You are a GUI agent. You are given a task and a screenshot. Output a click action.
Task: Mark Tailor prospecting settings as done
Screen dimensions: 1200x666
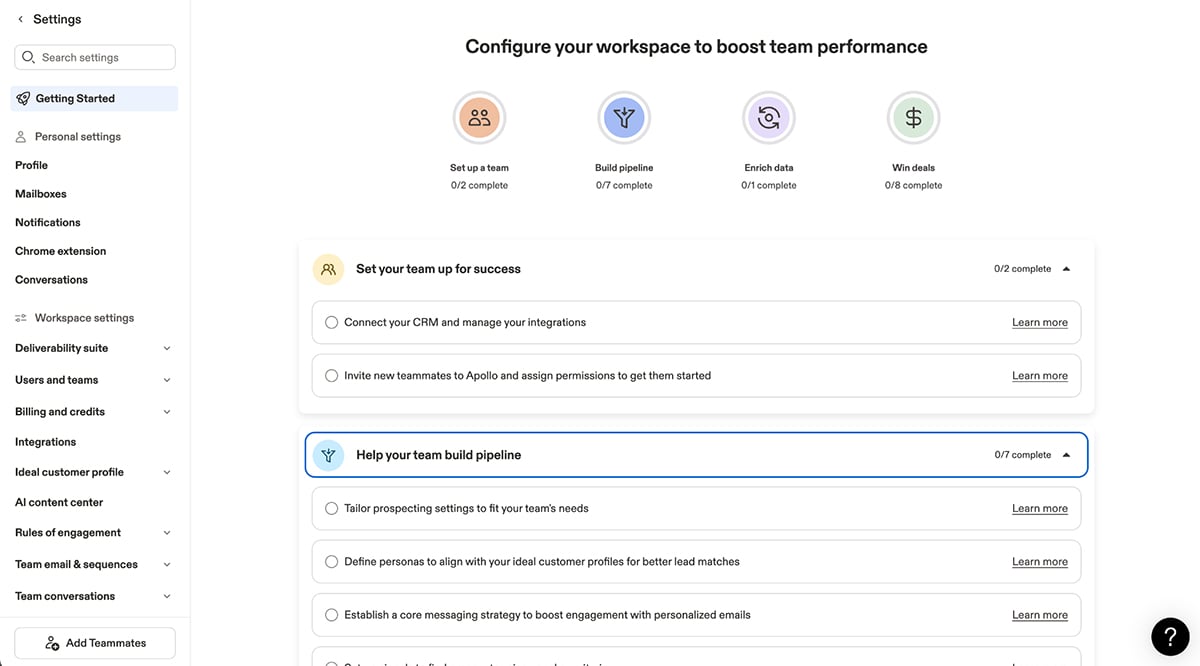331,508
